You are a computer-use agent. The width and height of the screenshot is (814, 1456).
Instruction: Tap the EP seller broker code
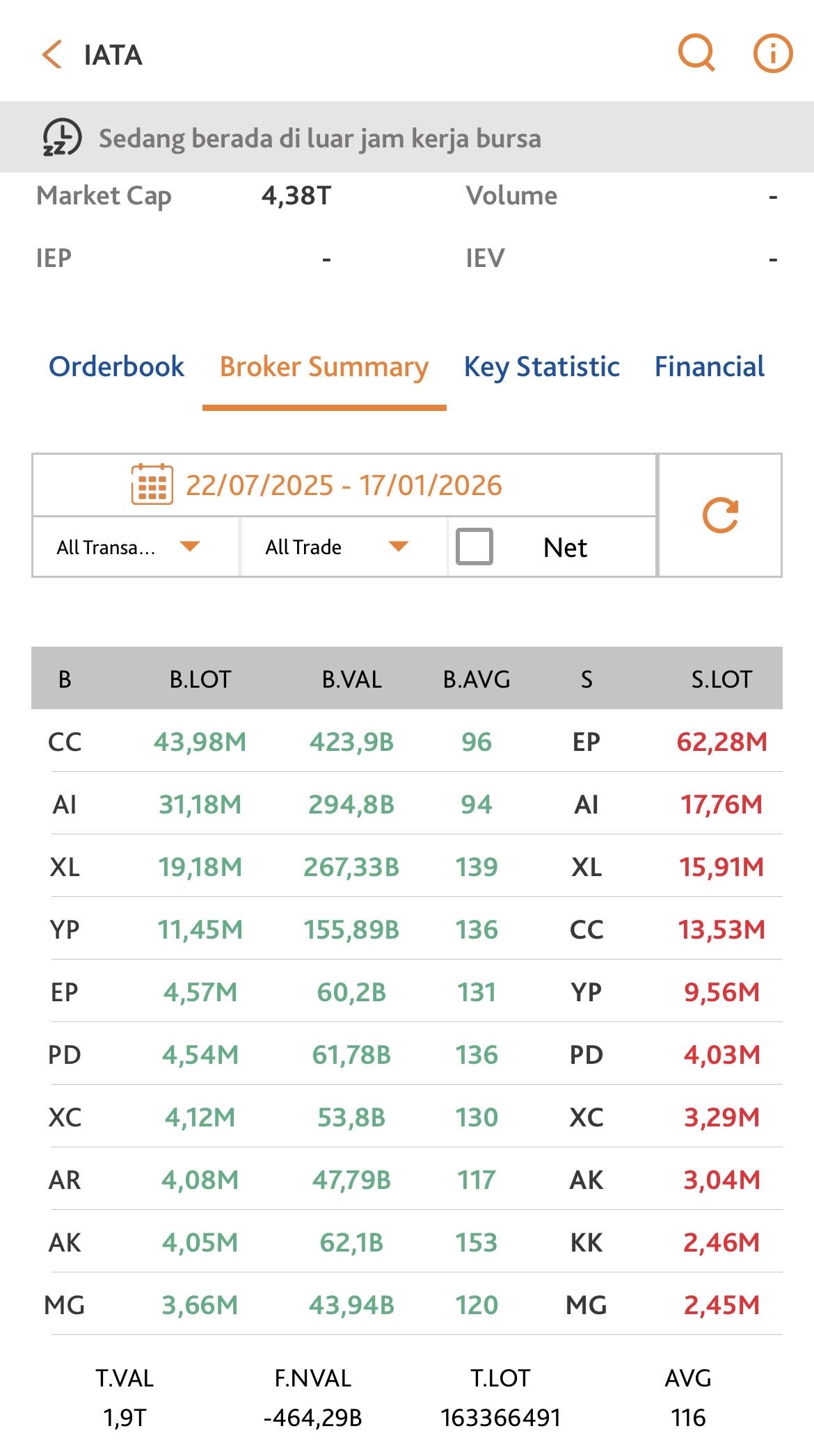[586, 742]
